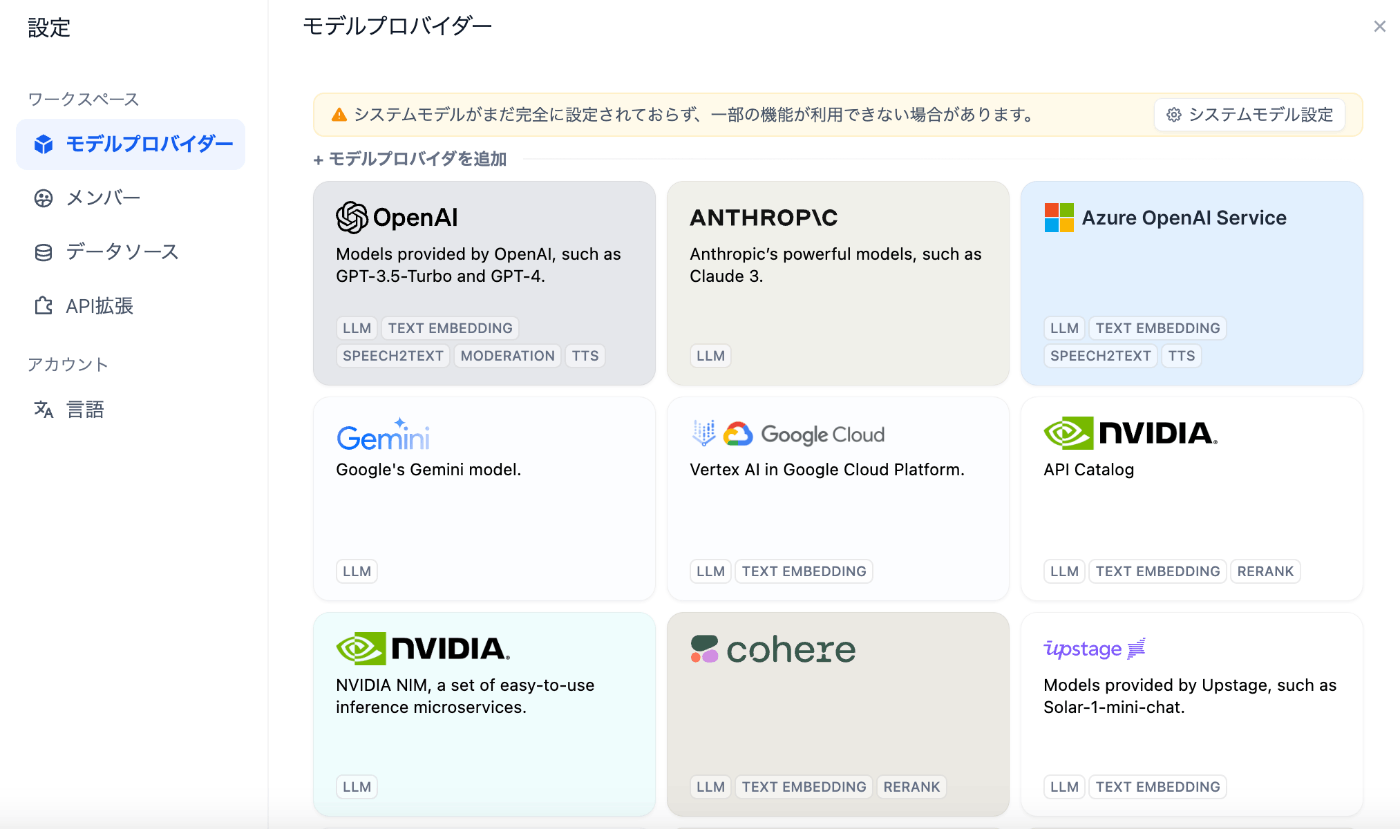This screenshot has width=1400, height=829.
Task: Open the モデルプロバイダー settings tab
Action: [x=130, y=144]
